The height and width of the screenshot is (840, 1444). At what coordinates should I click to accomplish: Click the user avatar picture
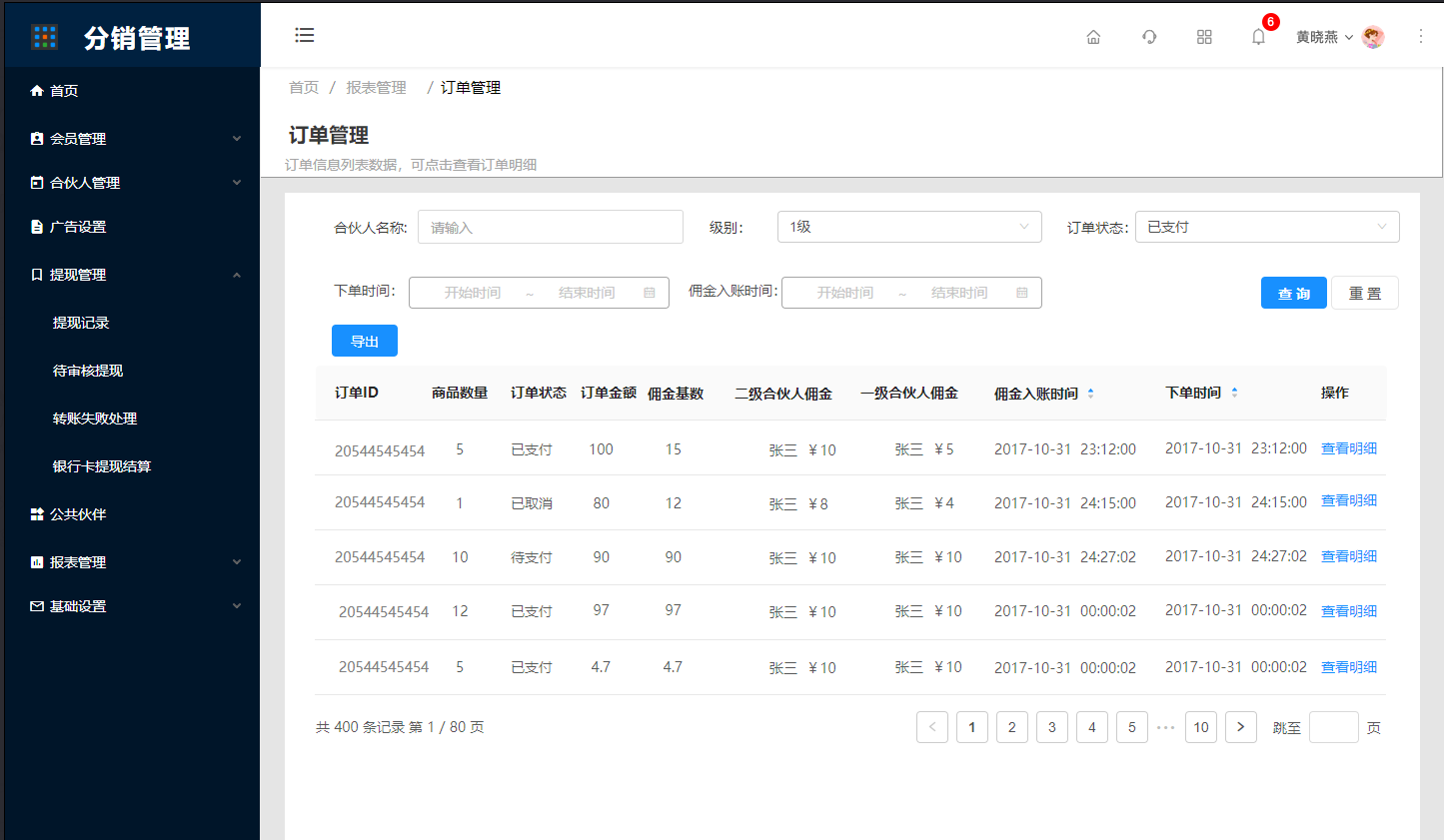pos(1373,37)
